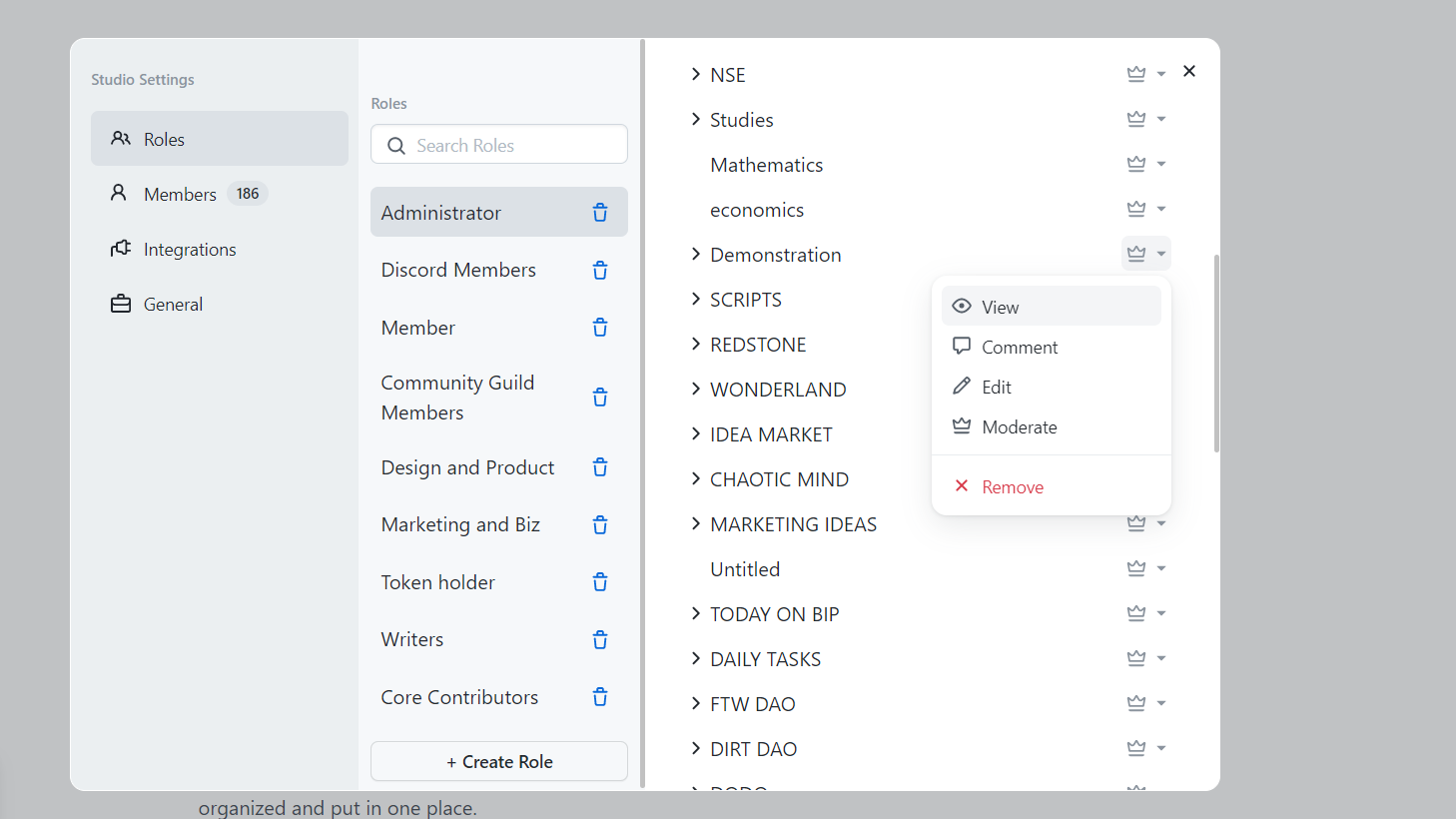1456x819 pixels.
Task: Click inside the Search Roles input field
Action: pos(499,145)
